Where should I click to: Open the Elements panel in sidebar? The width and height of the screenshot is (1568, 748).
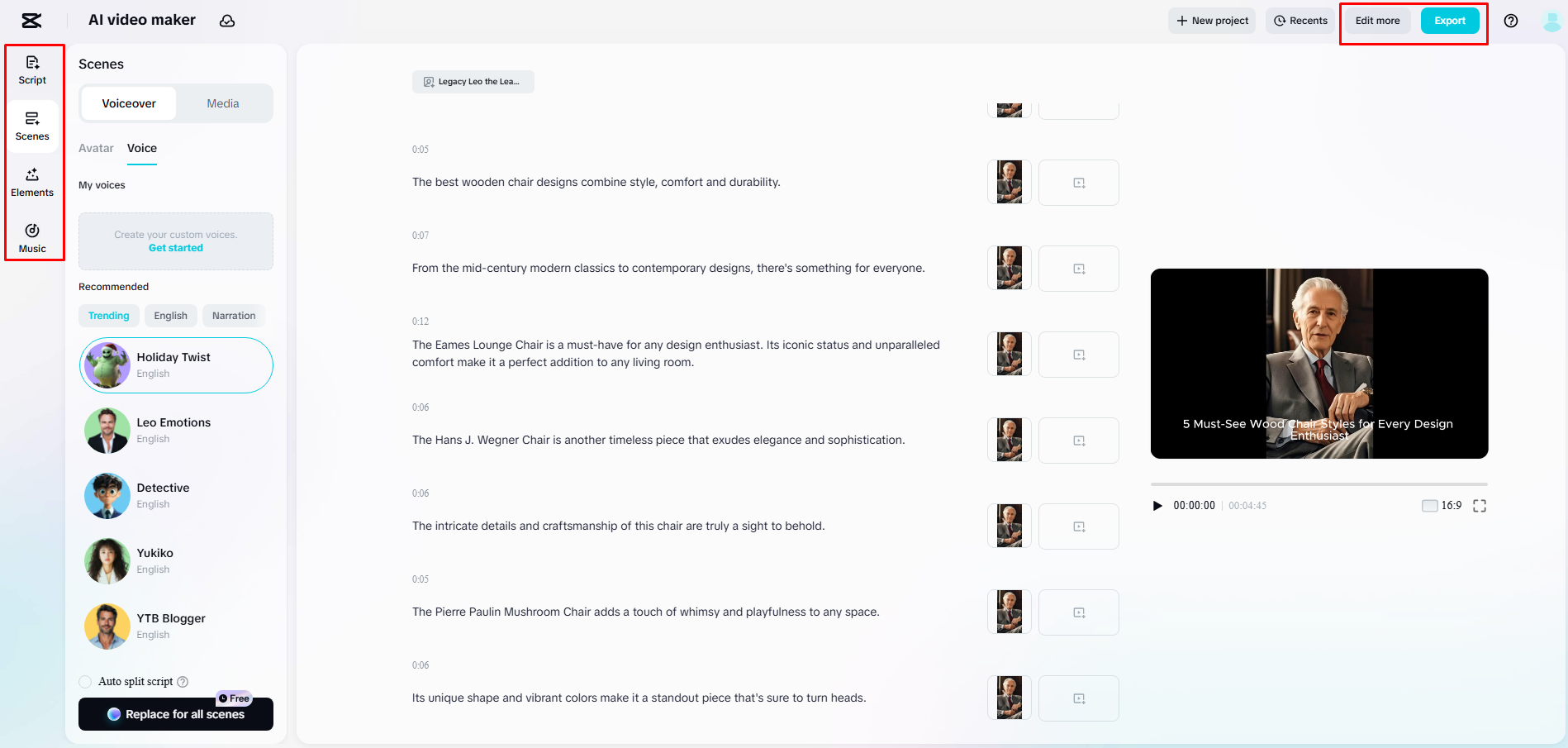pos(32,182)
